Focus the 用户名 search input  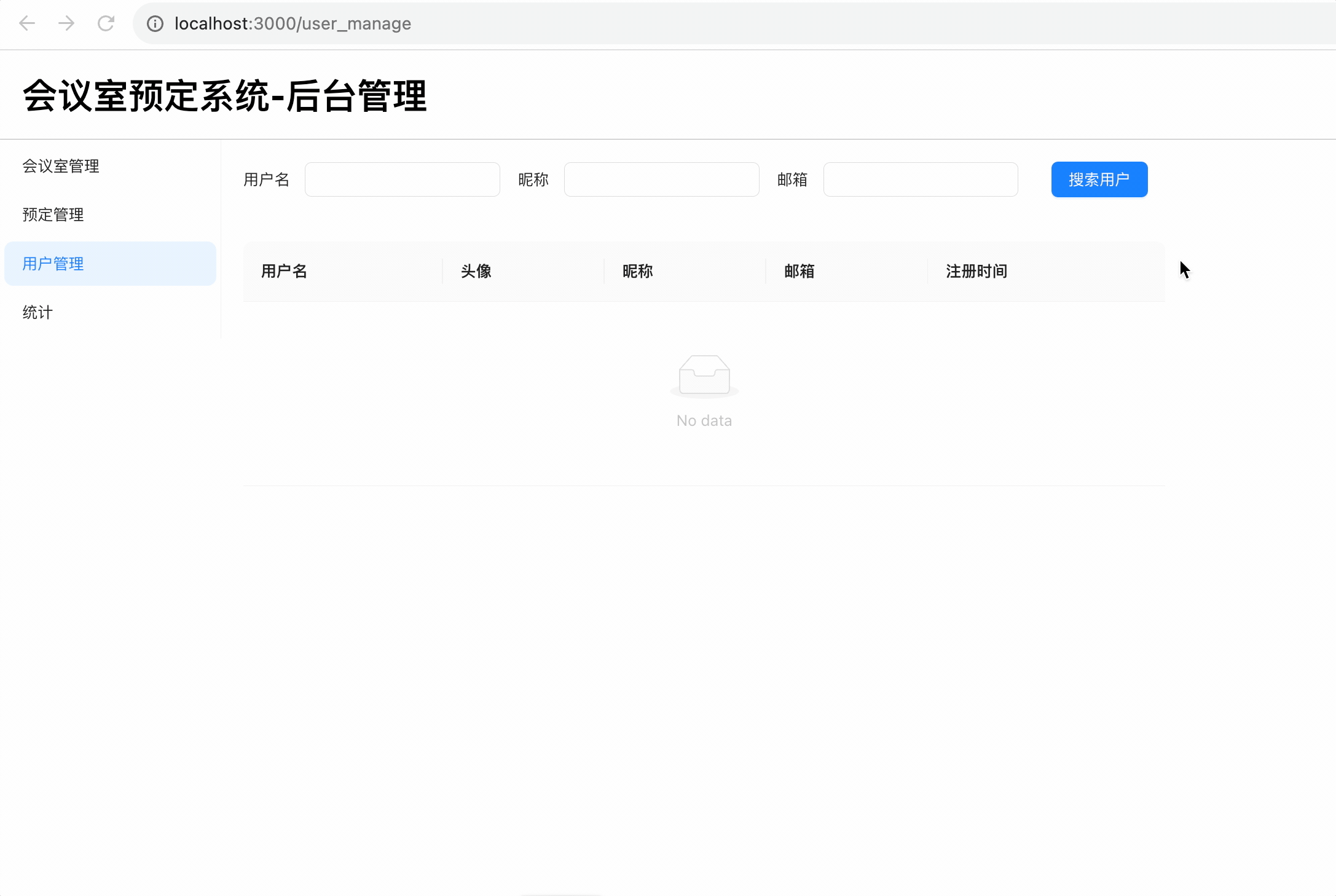[x=402, y=179]
